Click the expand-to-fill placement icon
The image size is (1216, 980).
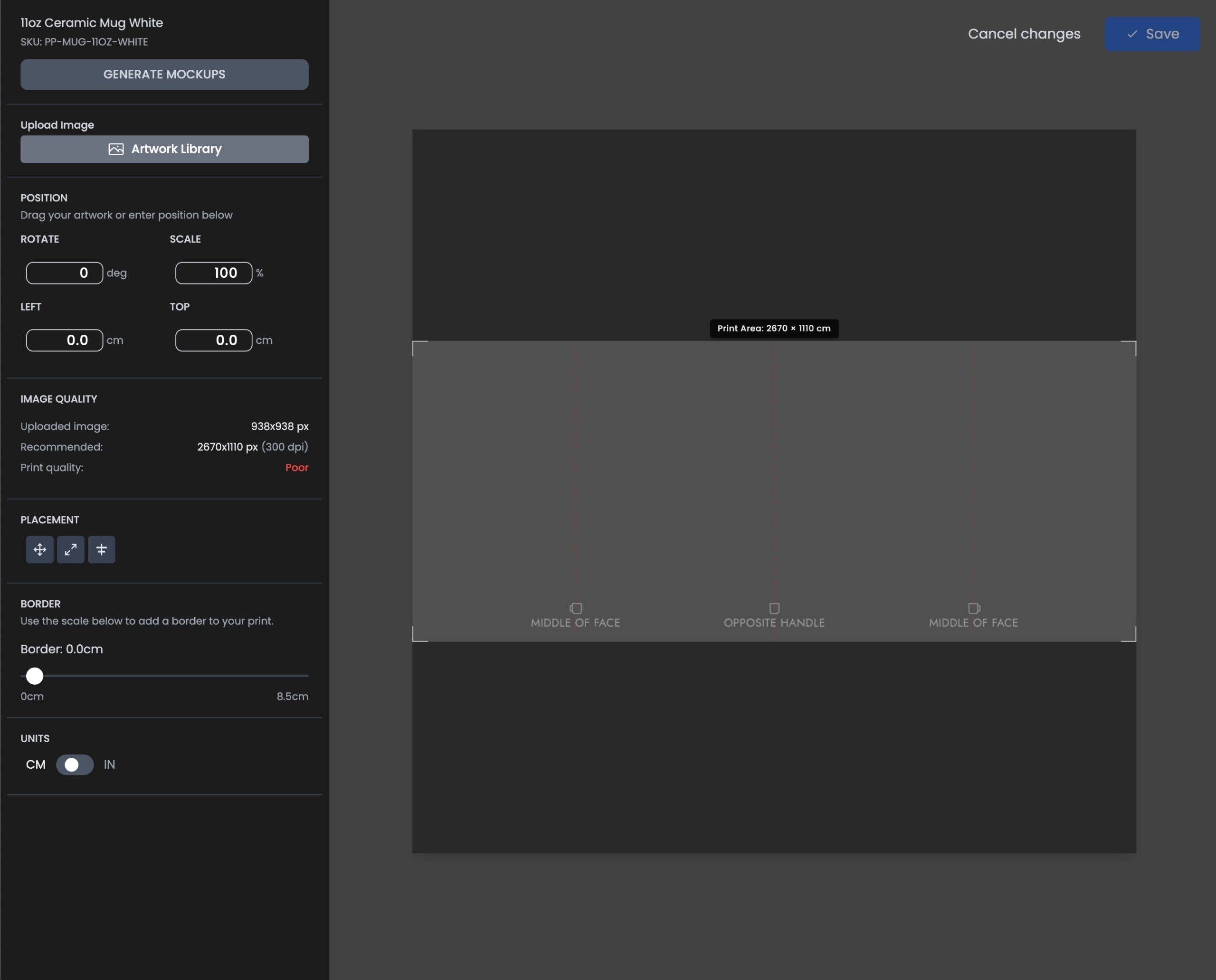click(71, 549)
